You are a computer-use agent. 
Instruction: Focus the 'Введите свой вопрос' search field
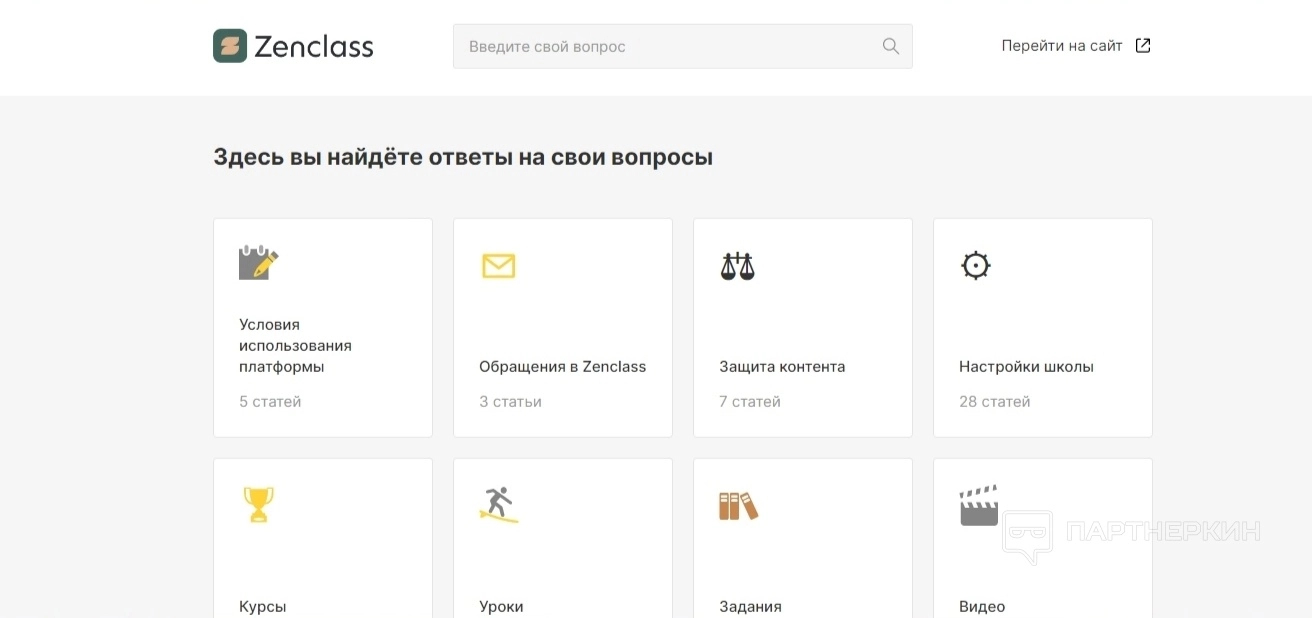[683, 46]
